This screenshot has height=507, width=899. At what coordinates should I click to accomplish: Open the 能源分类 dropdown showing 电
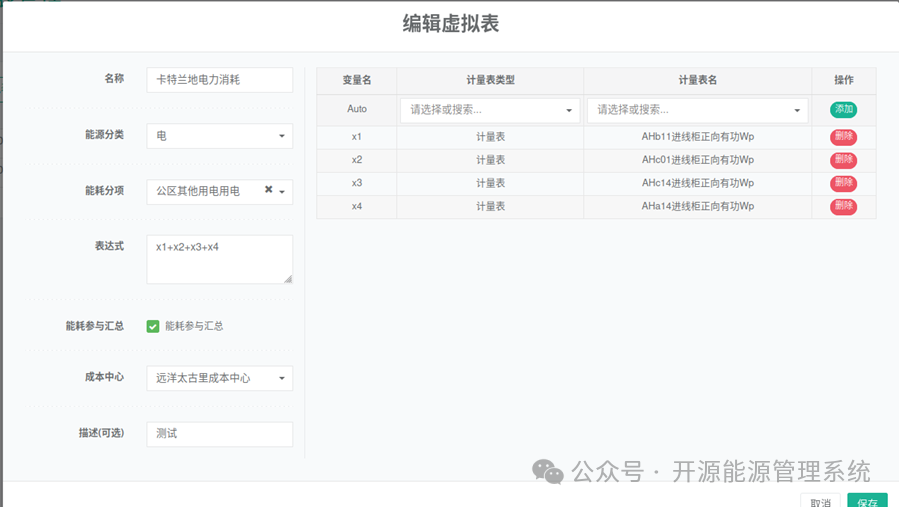tap(220, 136)
